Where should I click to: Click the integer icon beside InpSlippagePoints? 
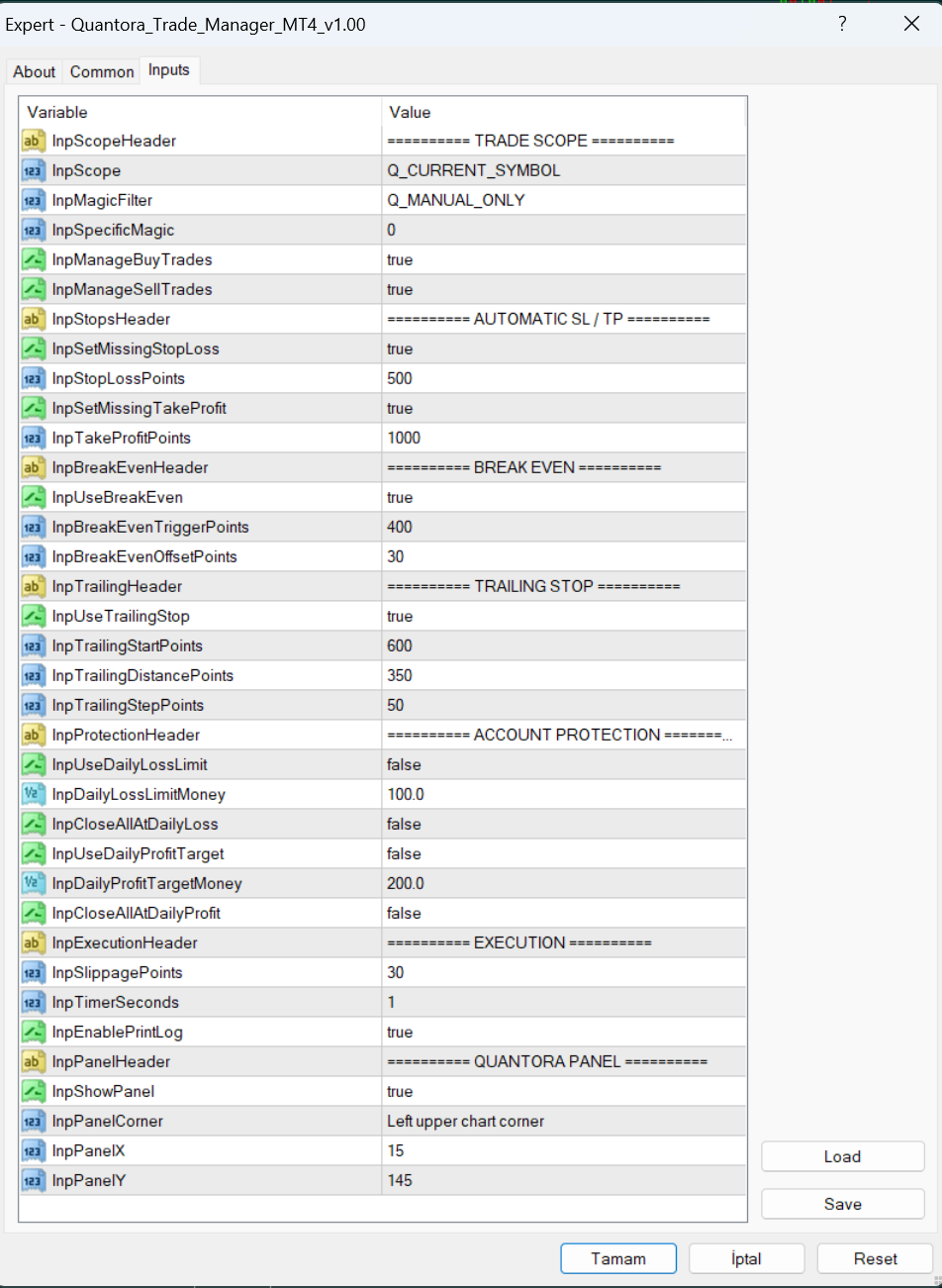coord(34,972)
